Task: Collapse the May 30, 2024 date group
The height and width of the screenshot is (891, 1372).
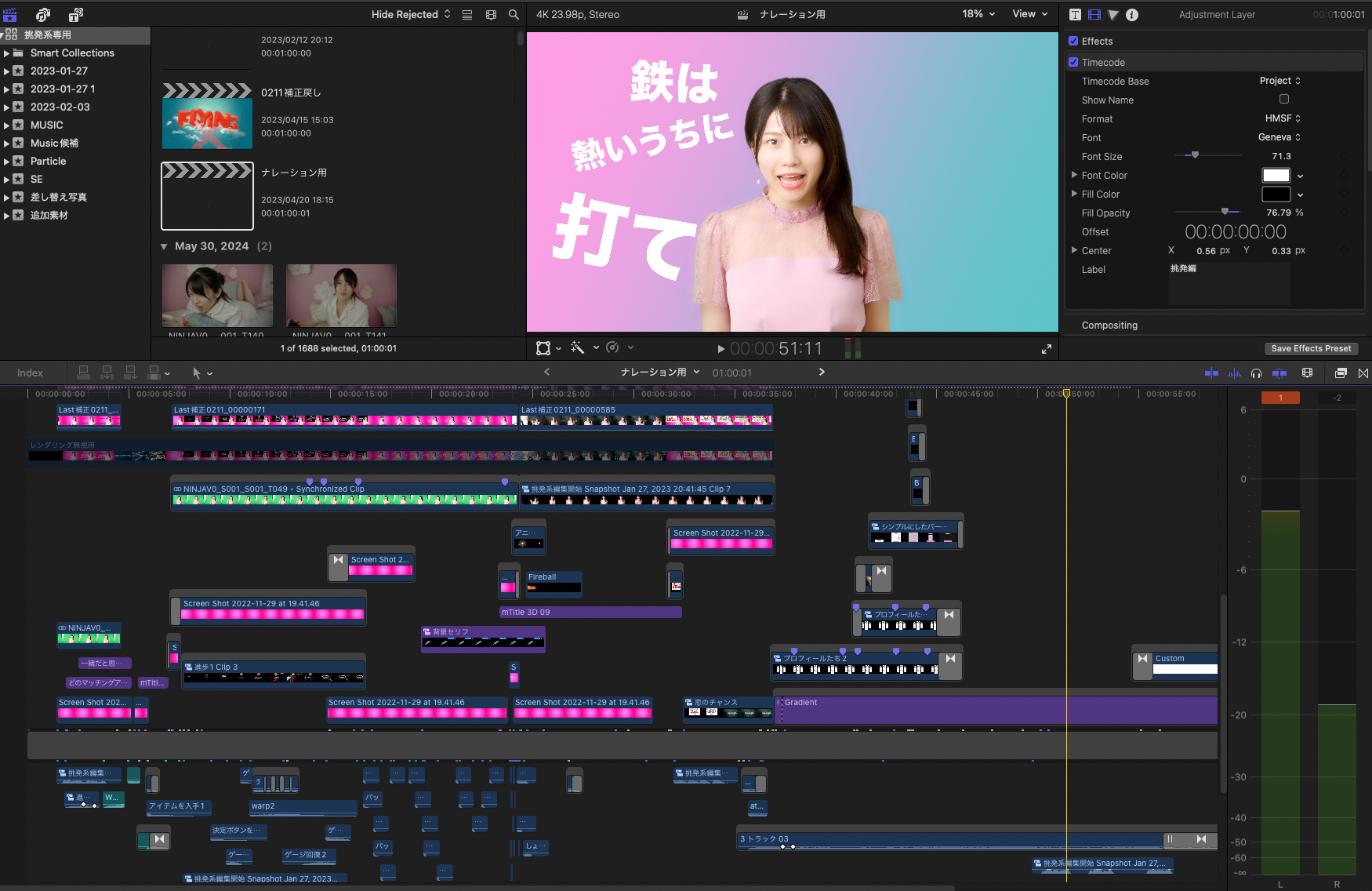Action: tap(165, 245)
